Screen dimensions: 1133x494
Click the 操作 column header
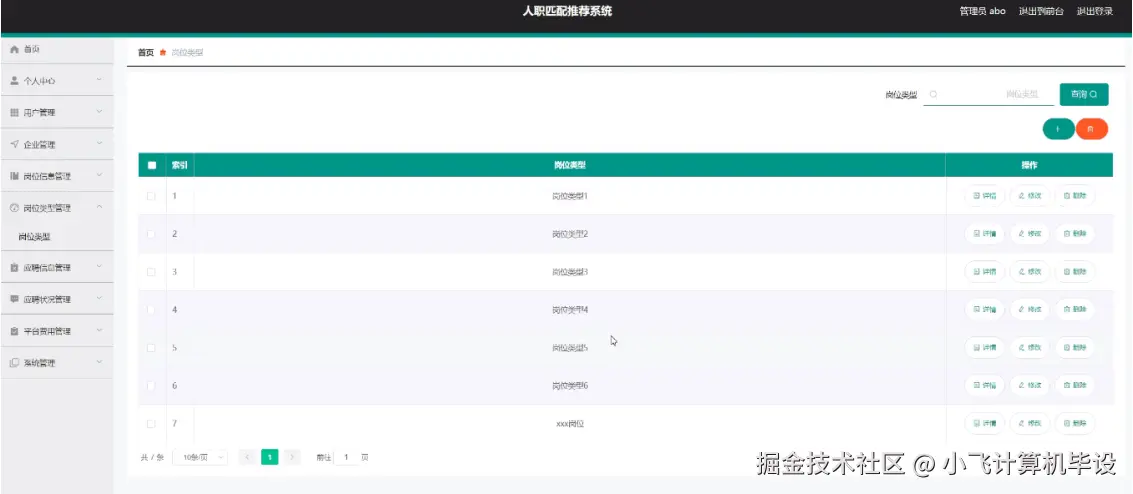1030,165
